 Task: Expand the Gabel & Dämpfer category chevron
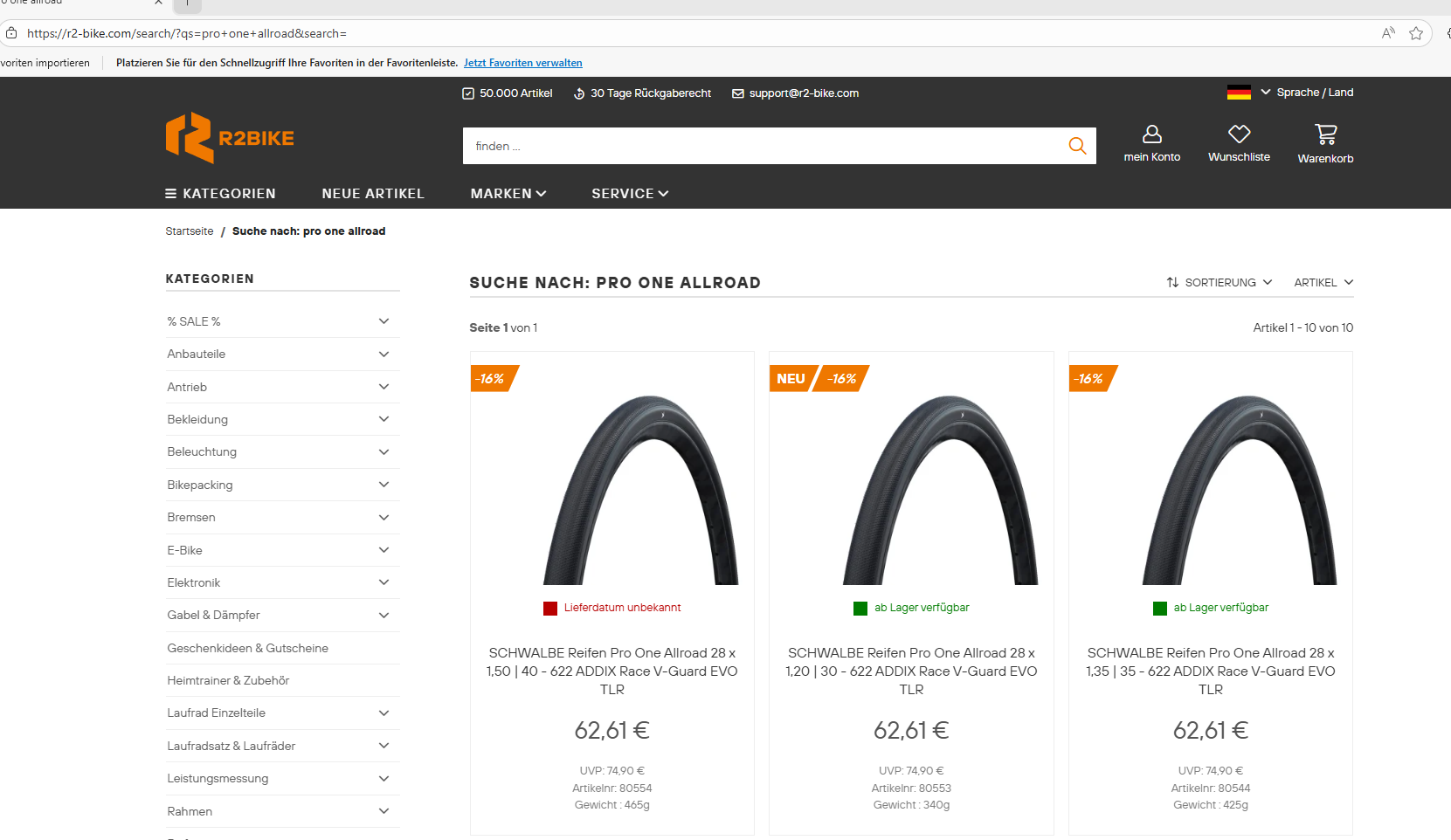[x=383, y=615]
